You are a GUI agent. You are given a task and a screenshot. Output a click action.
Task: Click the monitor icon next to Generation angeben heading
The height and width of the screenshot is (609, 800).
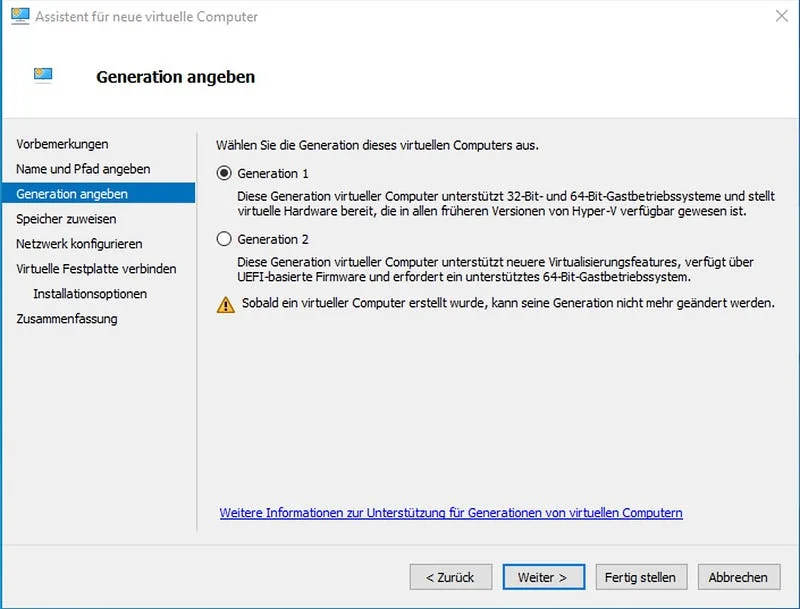42,74
